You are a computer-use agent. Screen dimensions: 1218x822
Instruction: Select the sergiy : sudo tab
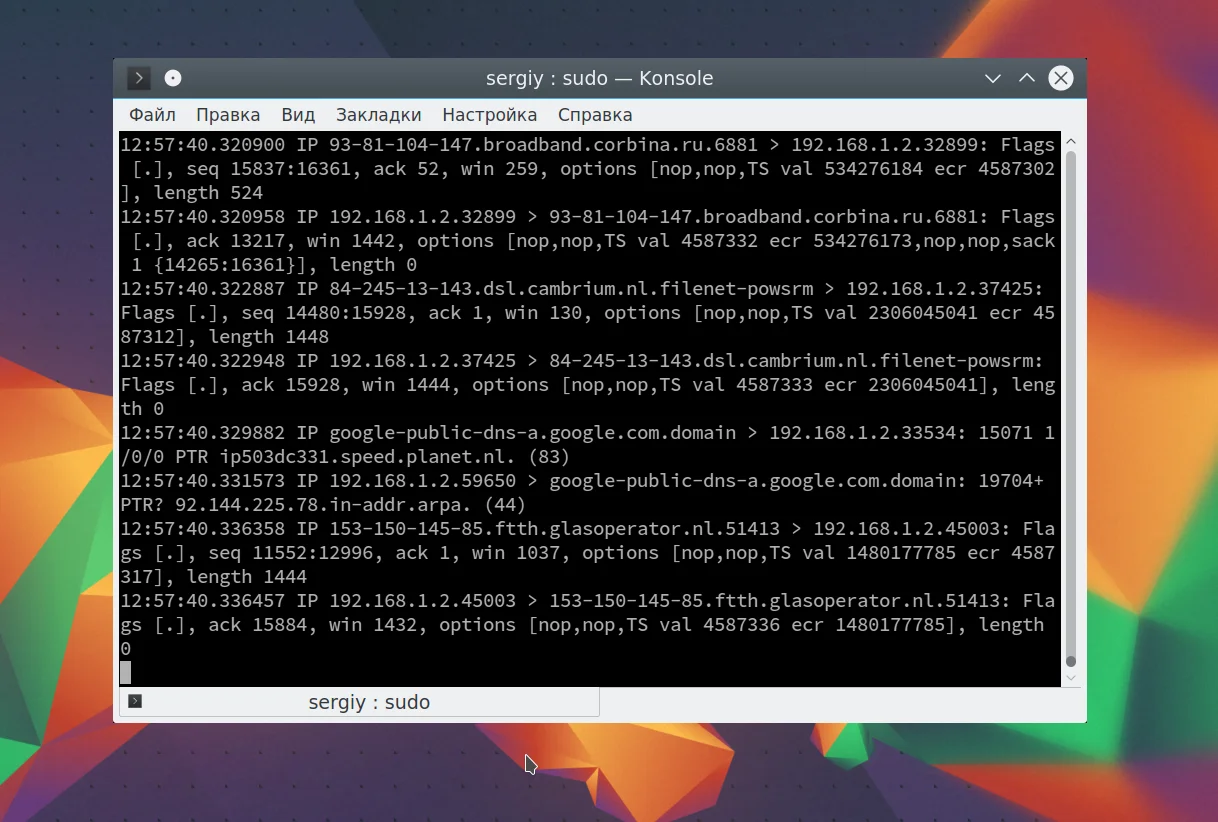[x=359, y=702]
